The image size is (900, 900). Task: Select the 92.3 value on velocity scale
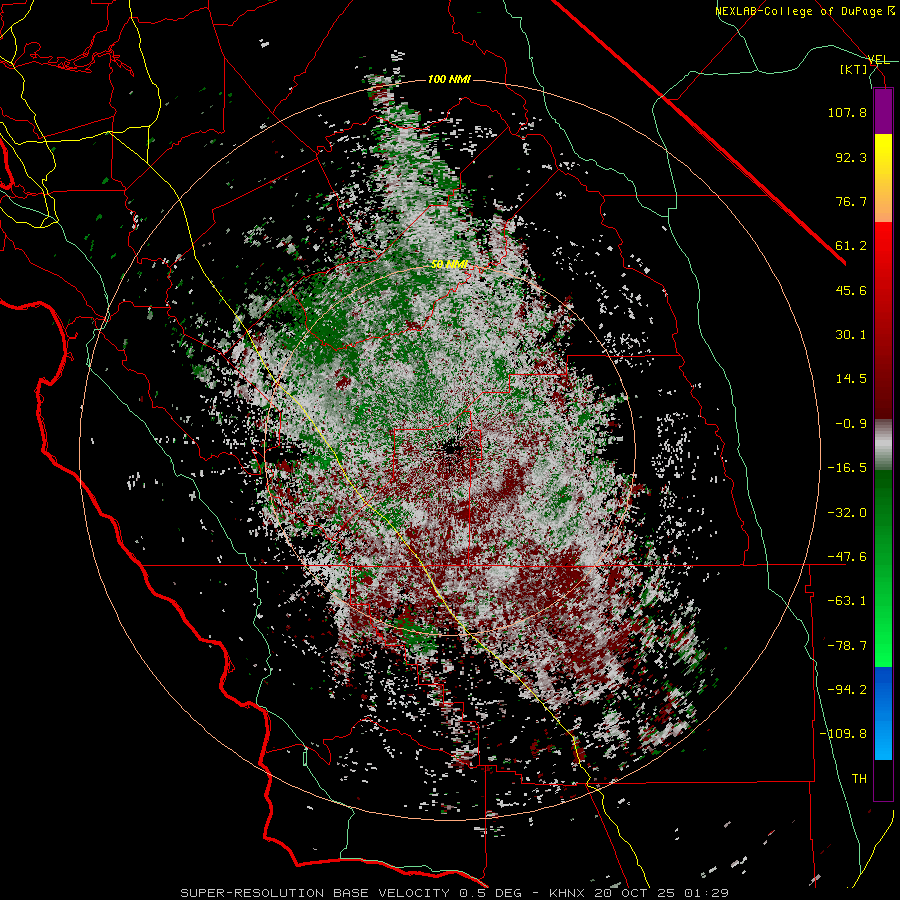pos(851,157)
